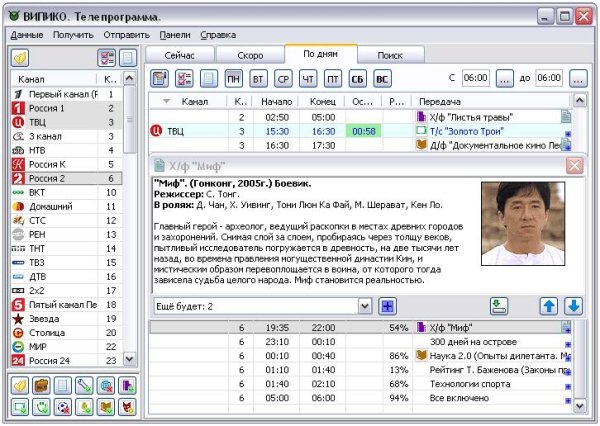Screen dimensions: 600x426
Task: Click the briefcase icon in bottom toolbar
Action: coord(41,386)
